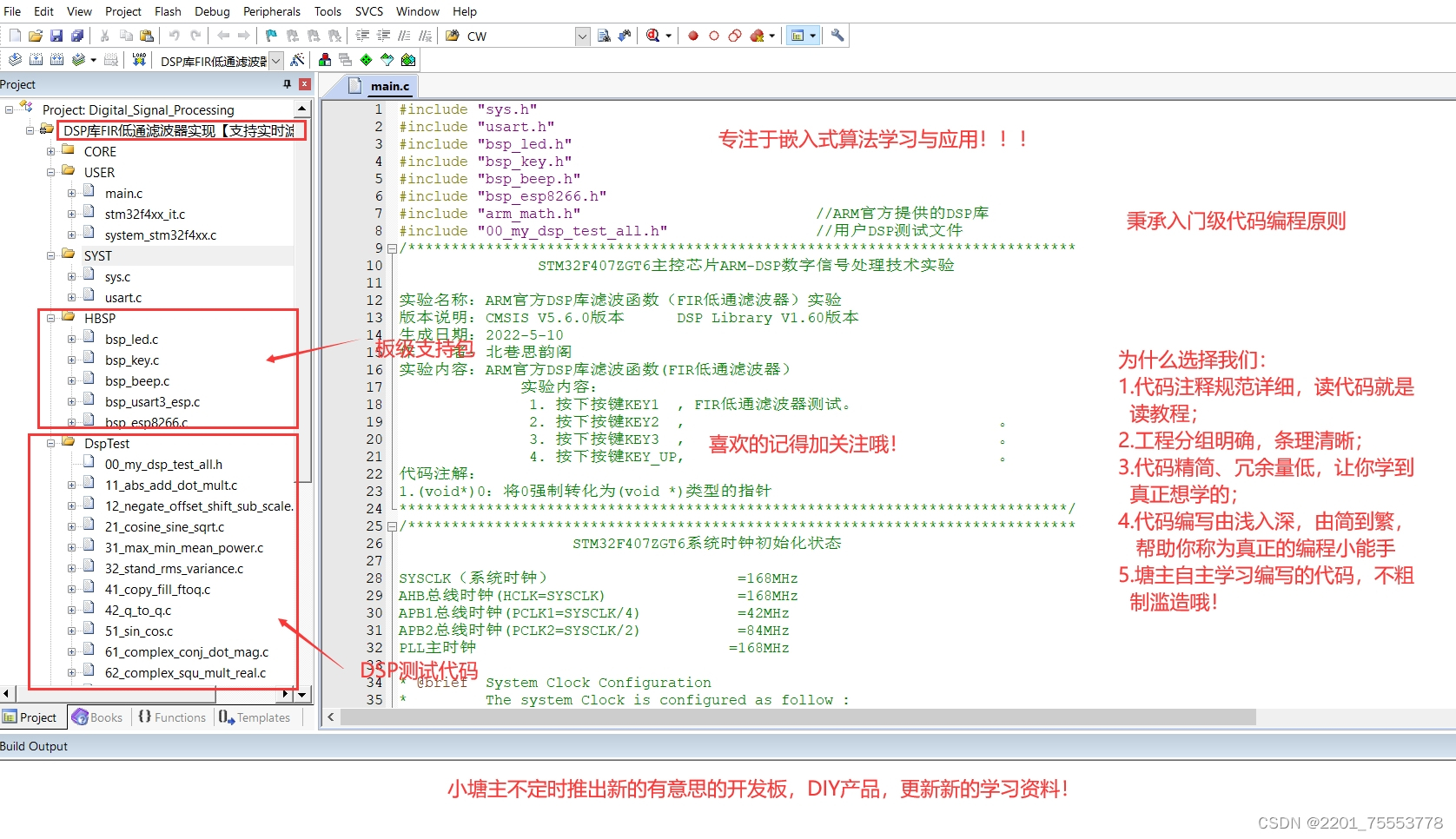Close the Project panel with the X button
1456x839 pixels.
click(x=305, y=84)
